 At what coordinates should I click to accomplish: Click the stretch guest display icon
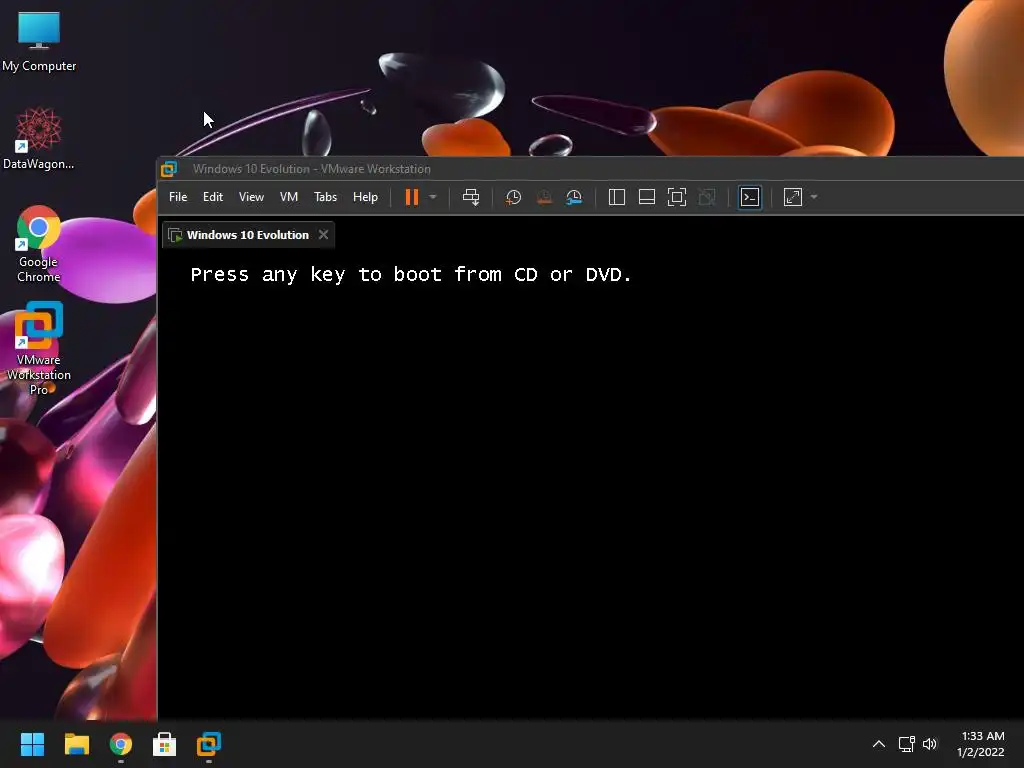pyautogui.click(x=793, y=197)
